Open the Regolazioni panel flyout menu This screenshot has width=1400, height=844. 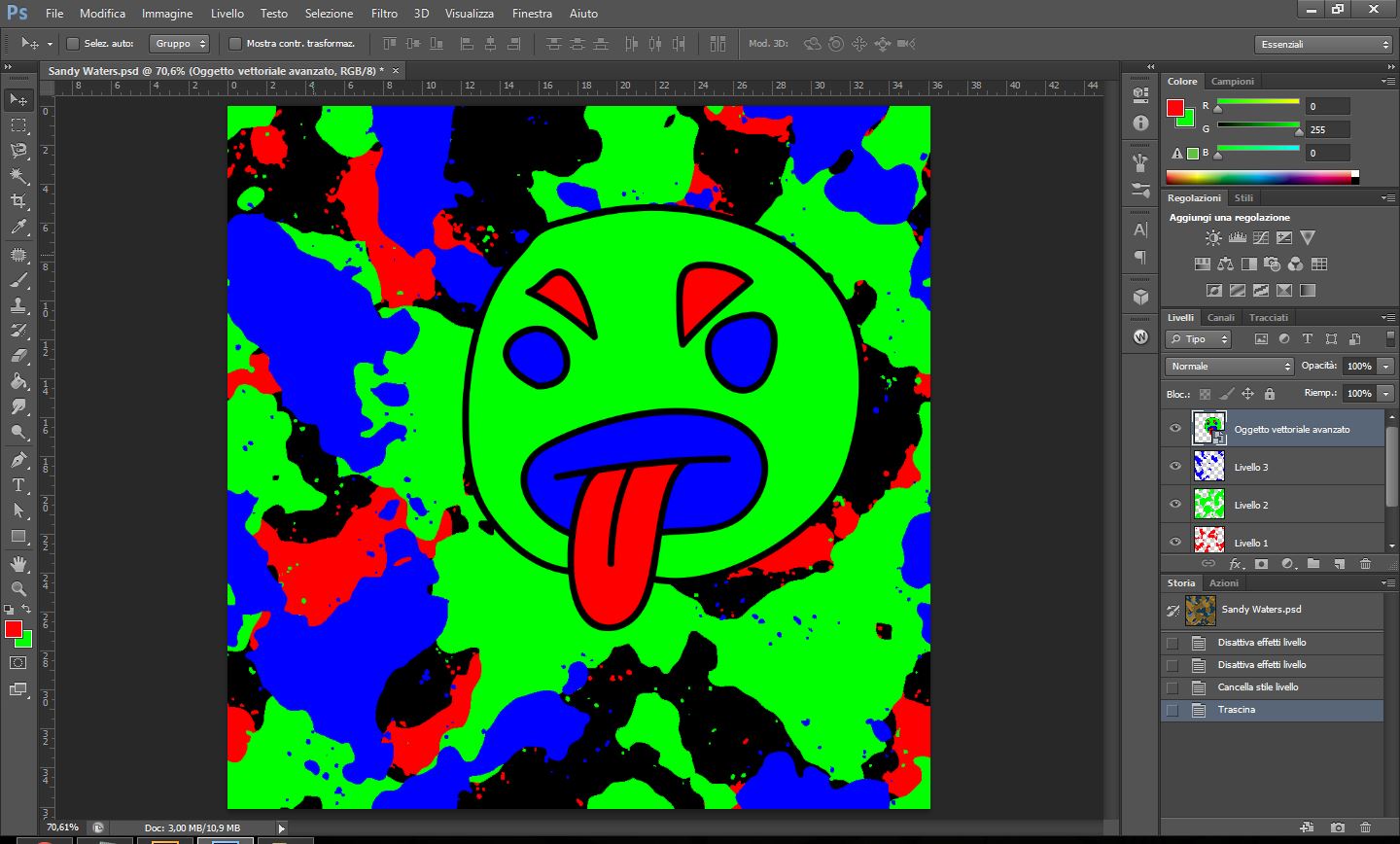[1387, 198]
